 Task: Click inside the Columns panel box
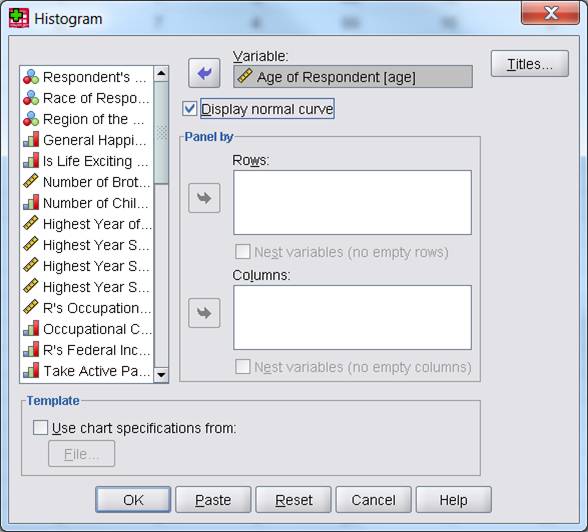tap(352, 318)
